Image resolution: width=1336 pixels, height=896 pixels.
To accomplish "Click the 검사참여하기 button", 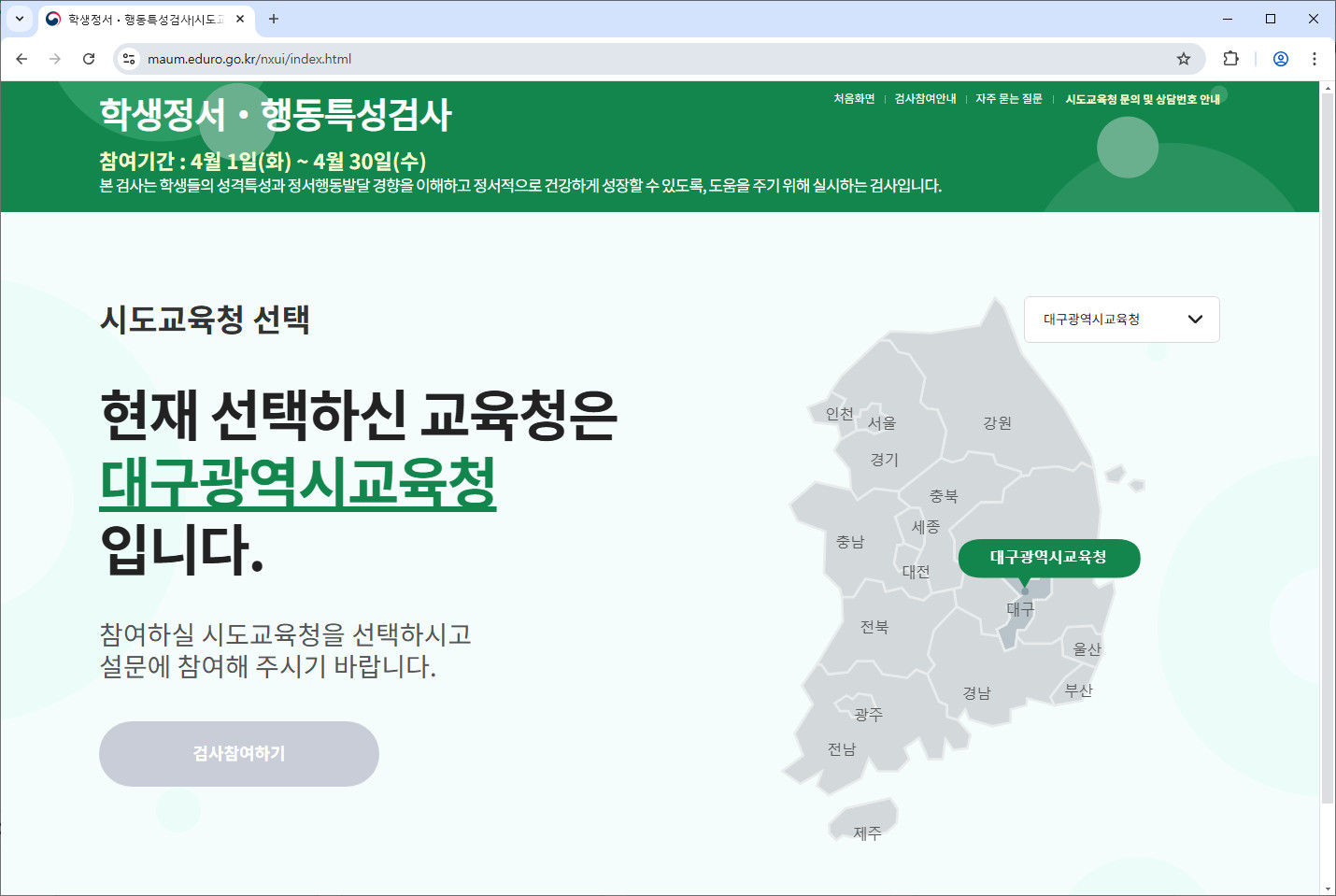I will pyautogui.click(x=238, y=753).
